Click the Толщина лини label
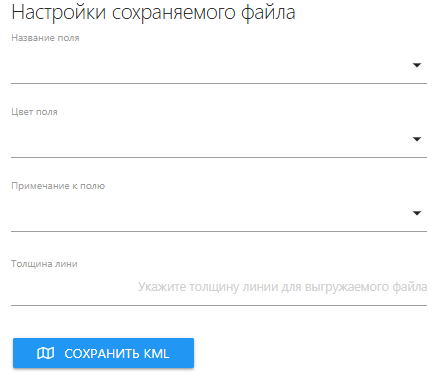The height and width of the screenshot is (384, 441). (44, 264)
